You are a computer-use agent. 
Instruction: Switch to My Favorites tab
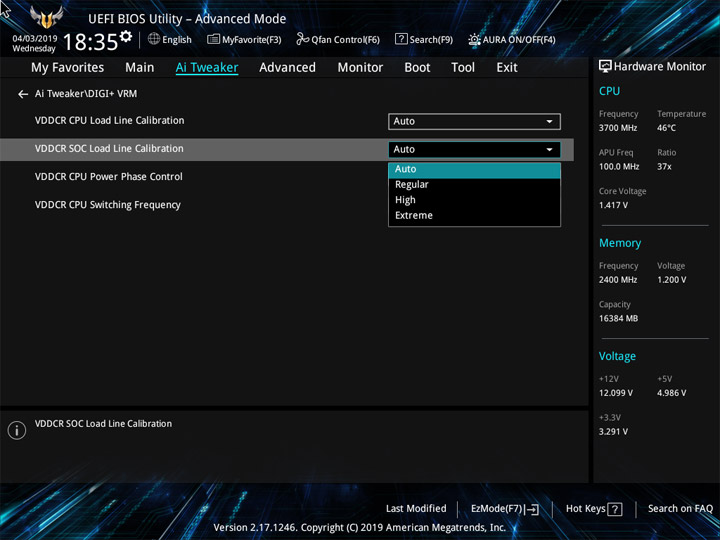click(68, 68)
